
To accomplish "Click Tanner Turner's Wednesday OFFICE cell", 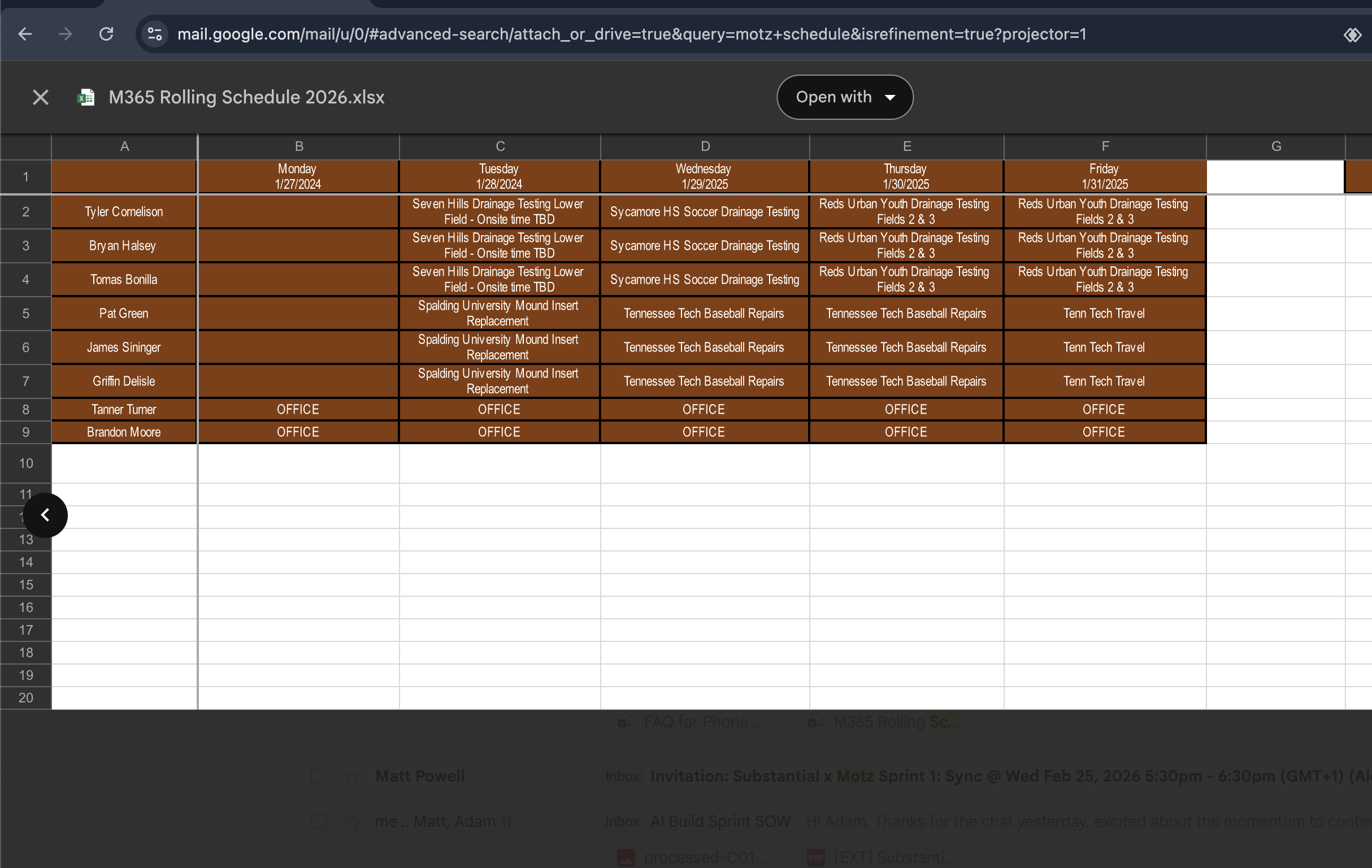I will pos(705,410).
